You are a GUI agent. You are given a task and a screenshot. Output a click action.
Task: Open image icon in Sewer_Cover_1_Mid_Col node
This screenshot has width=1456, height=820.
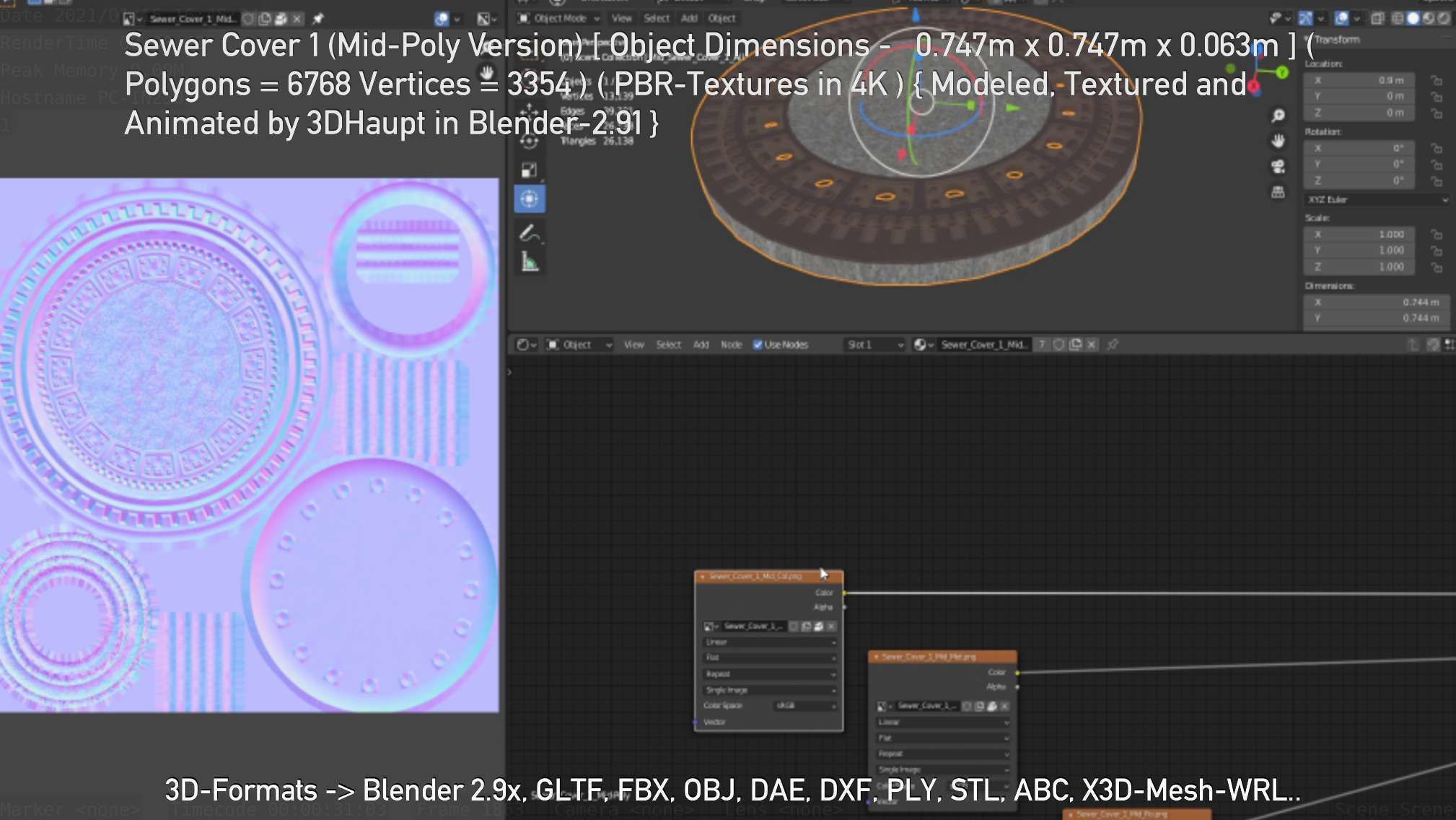click(x=819, y=627)
